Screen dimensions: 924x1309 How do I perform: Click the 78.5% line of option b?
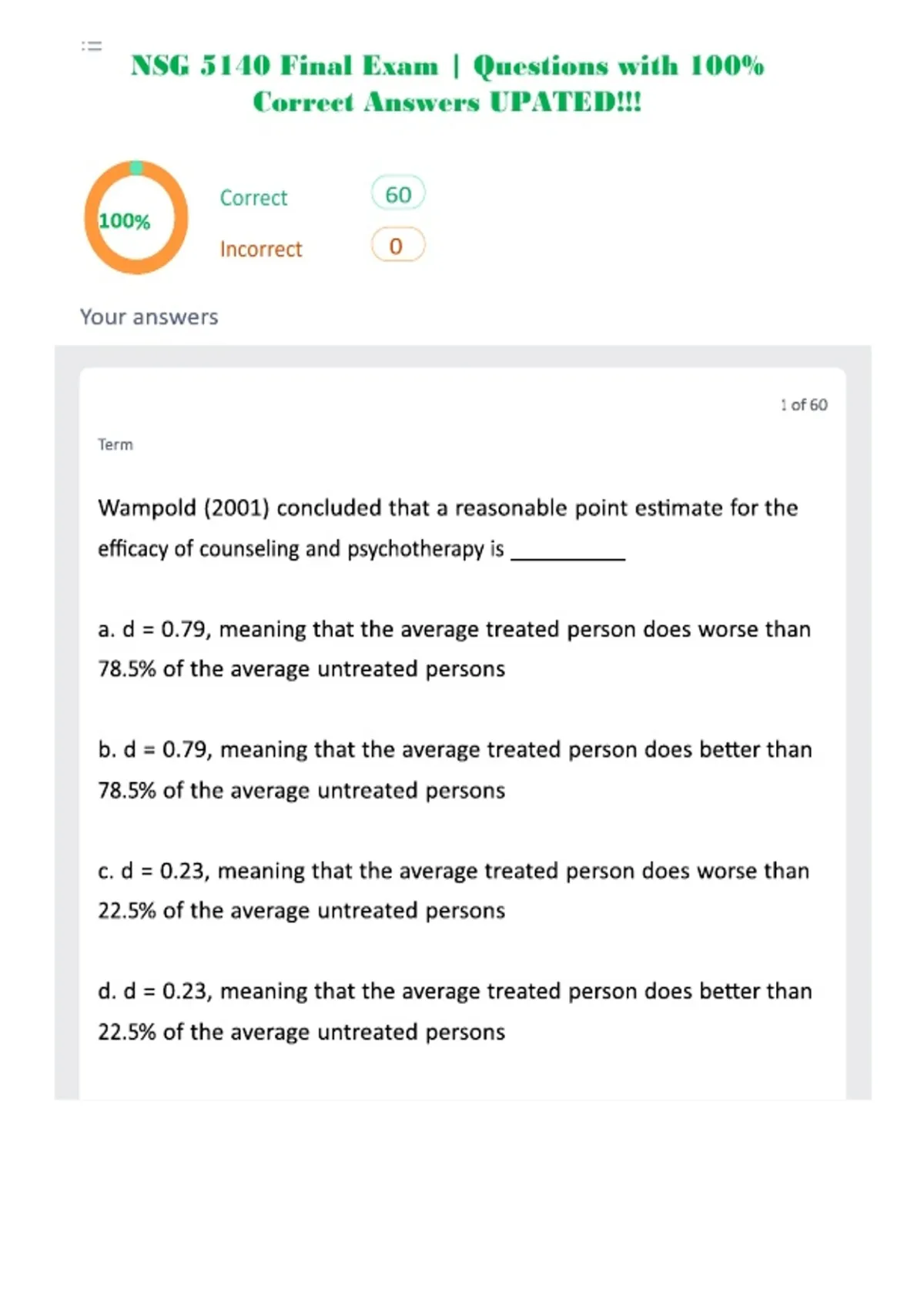(301, 791)
